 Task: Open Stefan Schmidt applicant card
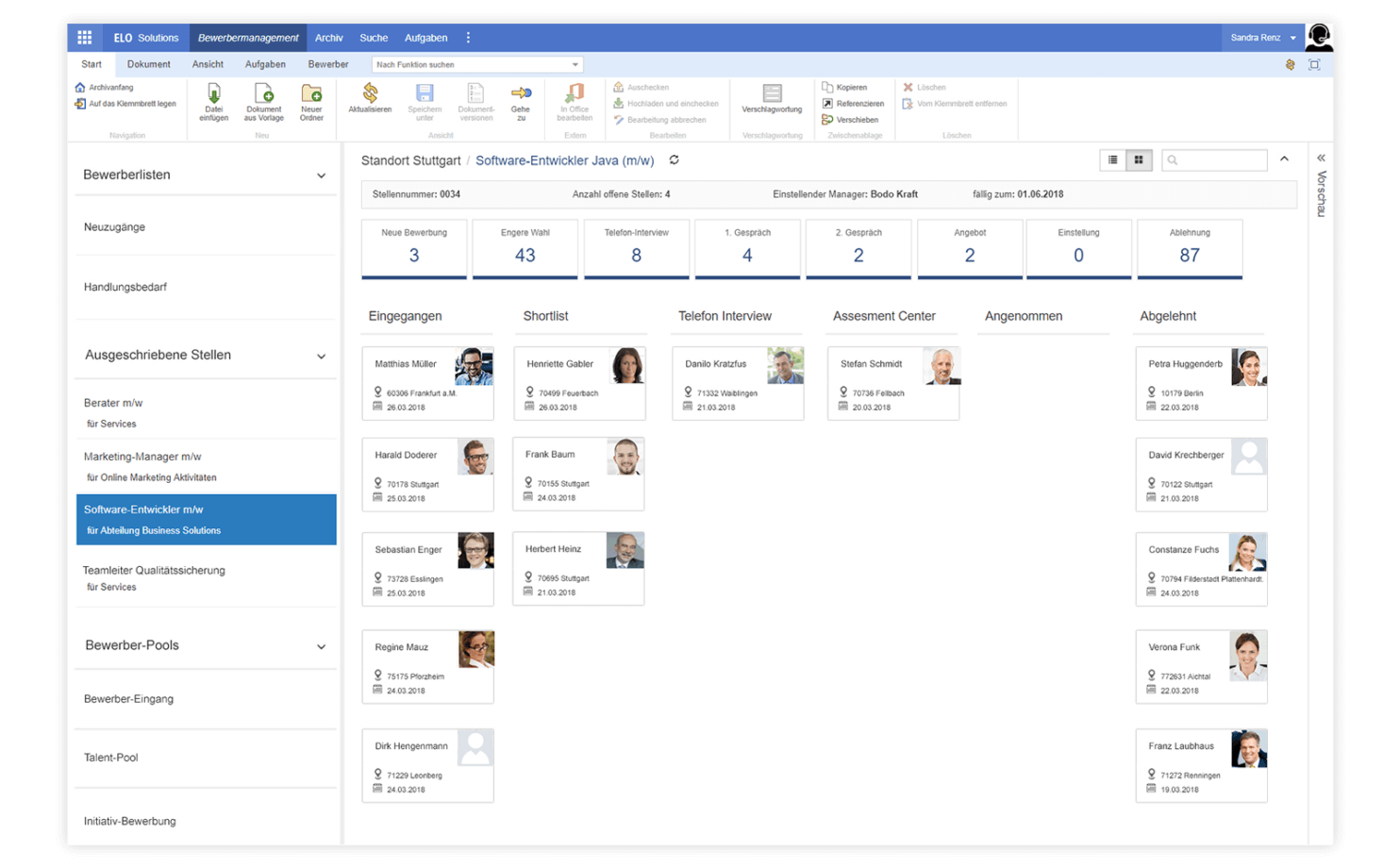[x=893, y=383]
